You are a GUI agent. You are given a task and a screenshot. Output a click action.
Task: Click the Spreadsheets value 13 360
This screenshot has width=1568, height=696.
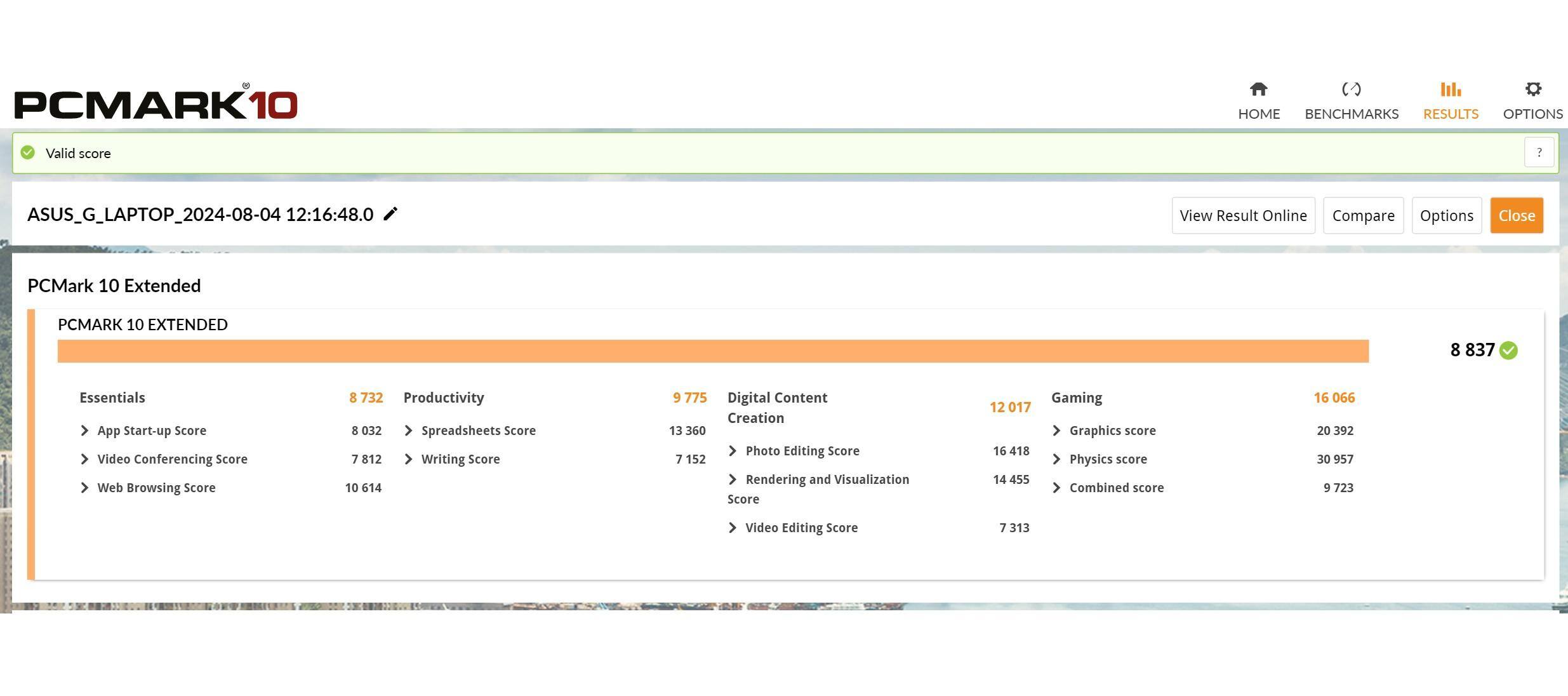[x=687, y=431]
